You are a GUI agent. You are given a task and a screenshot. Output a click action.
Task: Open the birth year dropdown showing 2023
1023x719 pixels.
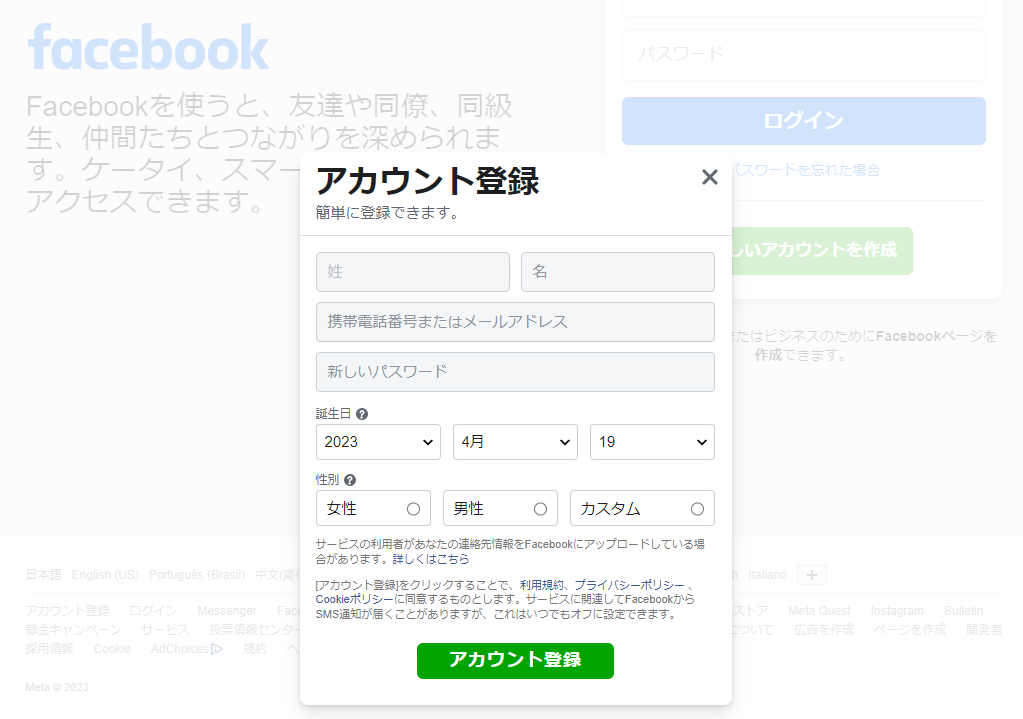[x=378, y=442]
